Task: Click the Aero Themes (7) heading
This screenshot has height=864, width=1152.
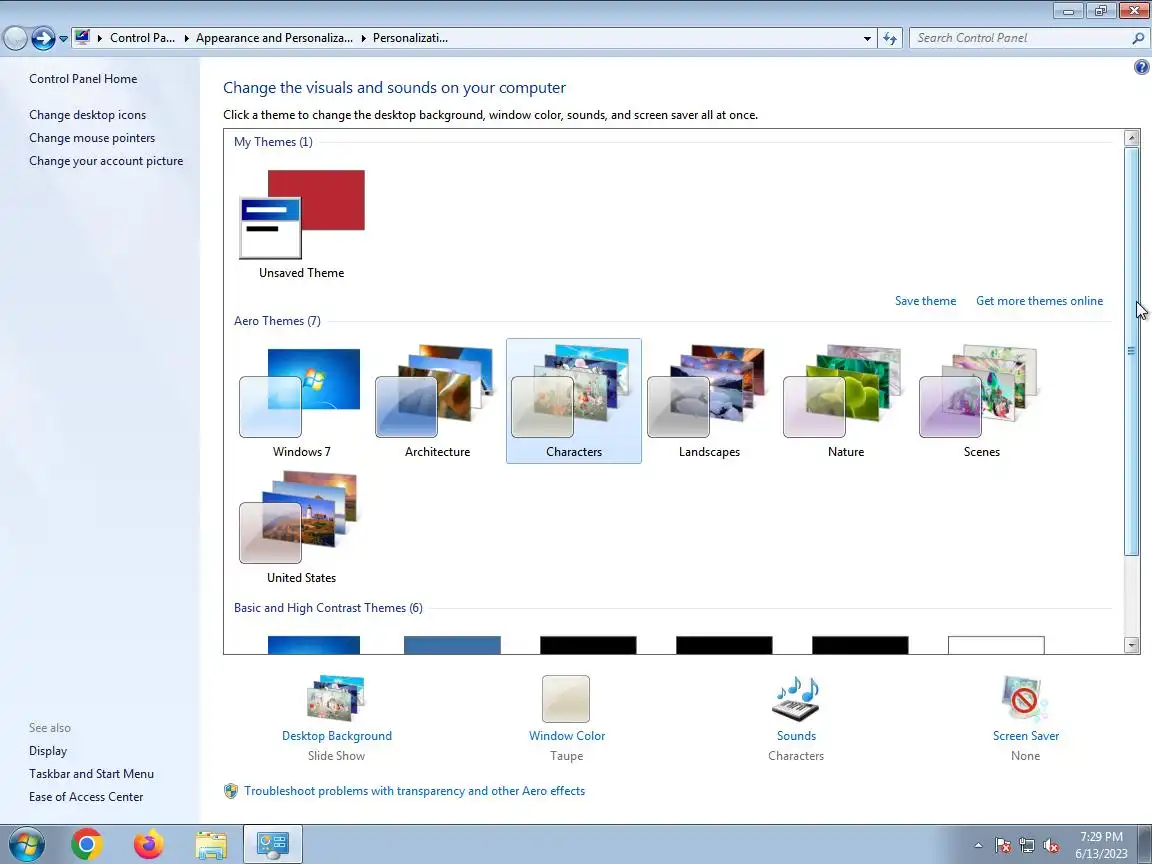Action: [x=277, y=320]
